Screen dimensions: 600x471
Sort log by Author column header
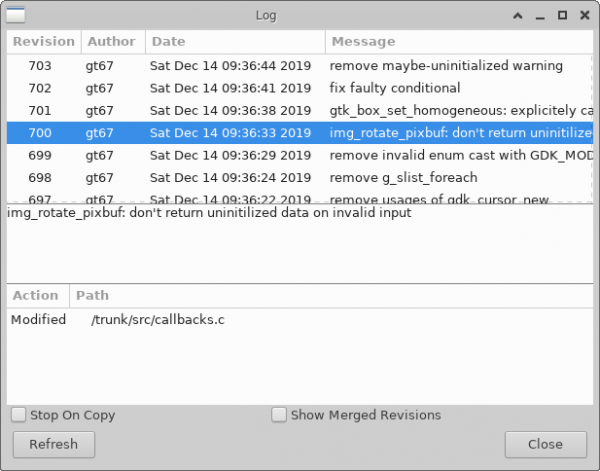click(111, 42)
